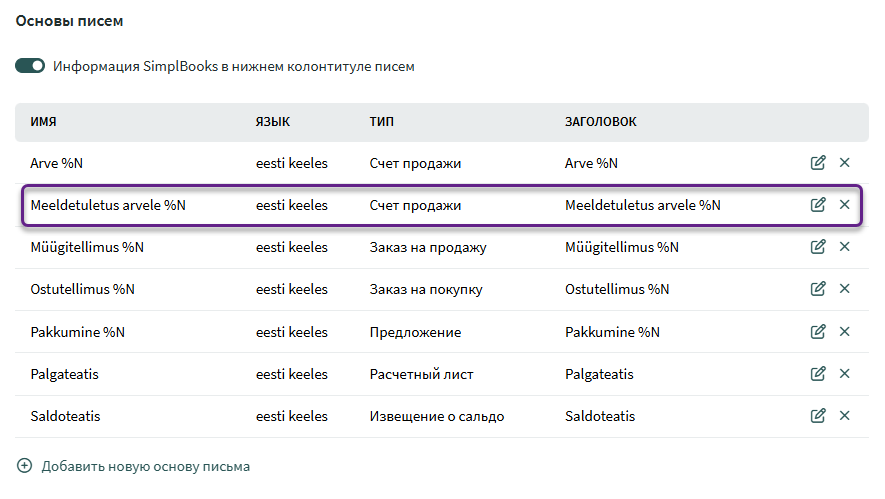Delete the Meeldetuletus arvele %N template
Screen dimensions: 885x499
[x=844, y=205]
